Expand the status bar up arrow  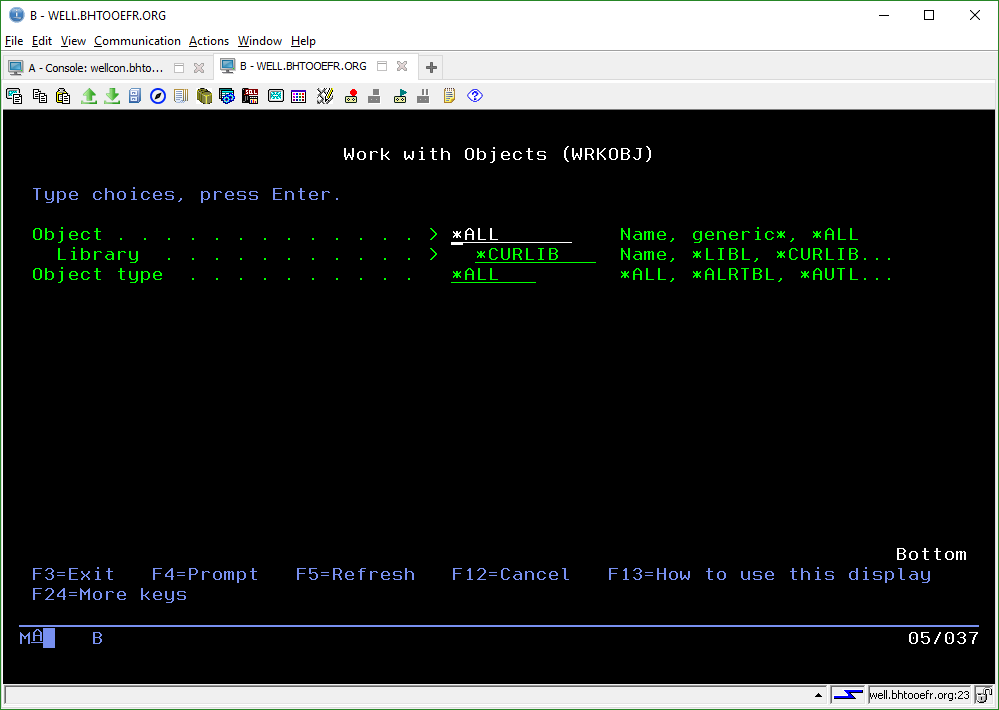(820, 695)
